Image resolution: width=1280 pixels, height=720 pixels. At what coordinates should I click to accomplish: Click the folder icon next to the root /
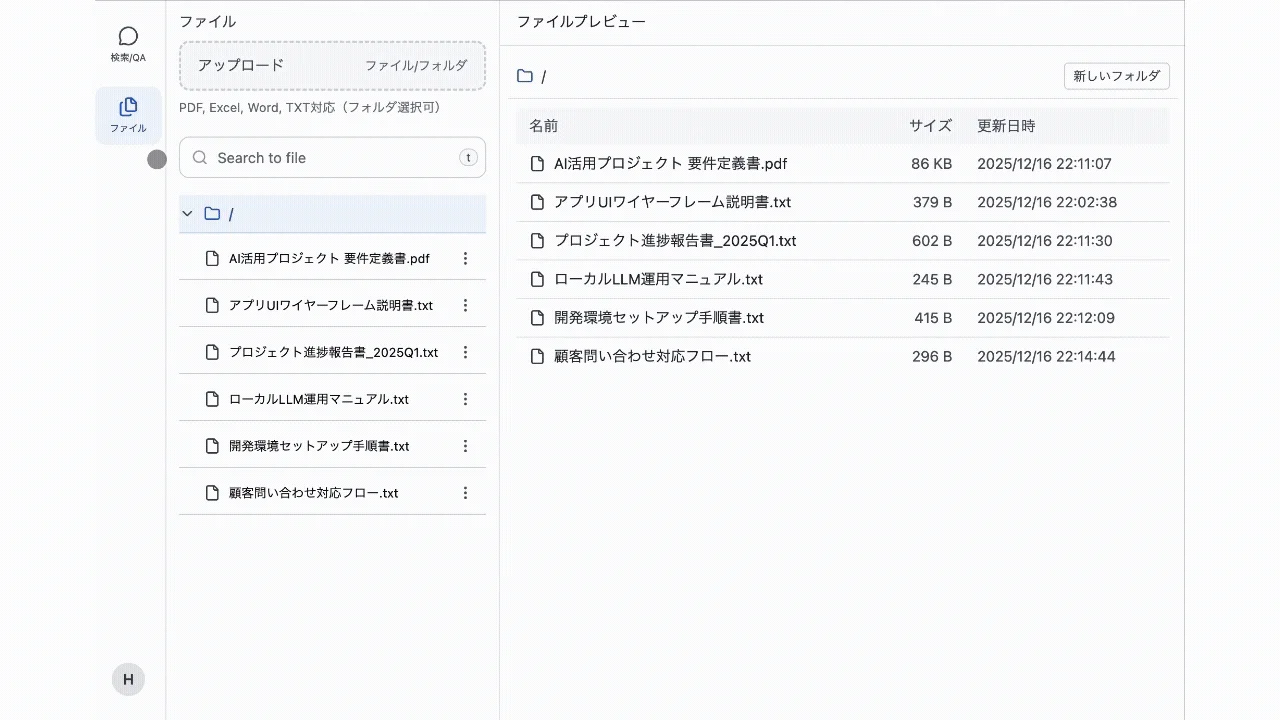coord(212,213)
